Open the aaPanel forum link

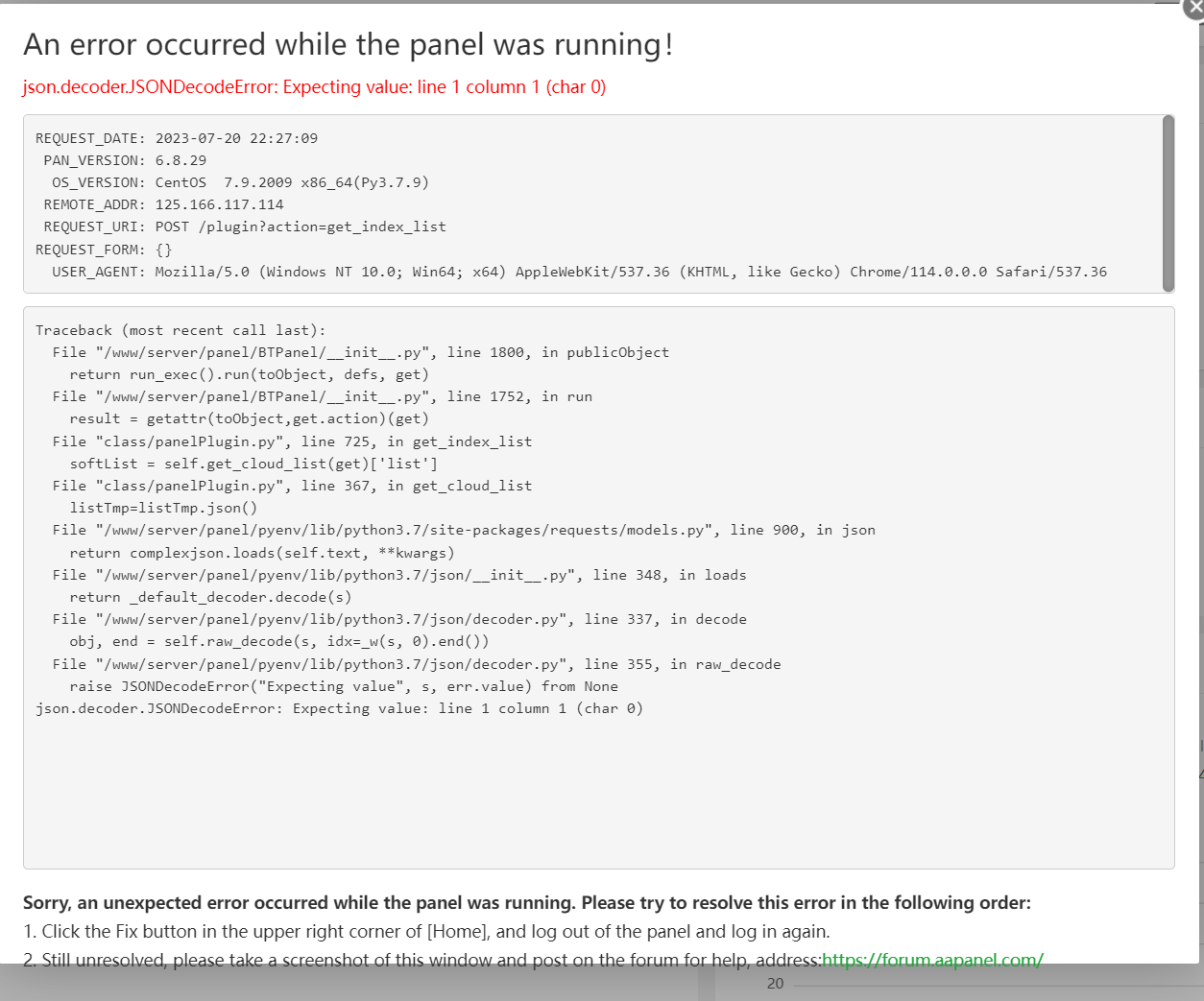[932, 960]
